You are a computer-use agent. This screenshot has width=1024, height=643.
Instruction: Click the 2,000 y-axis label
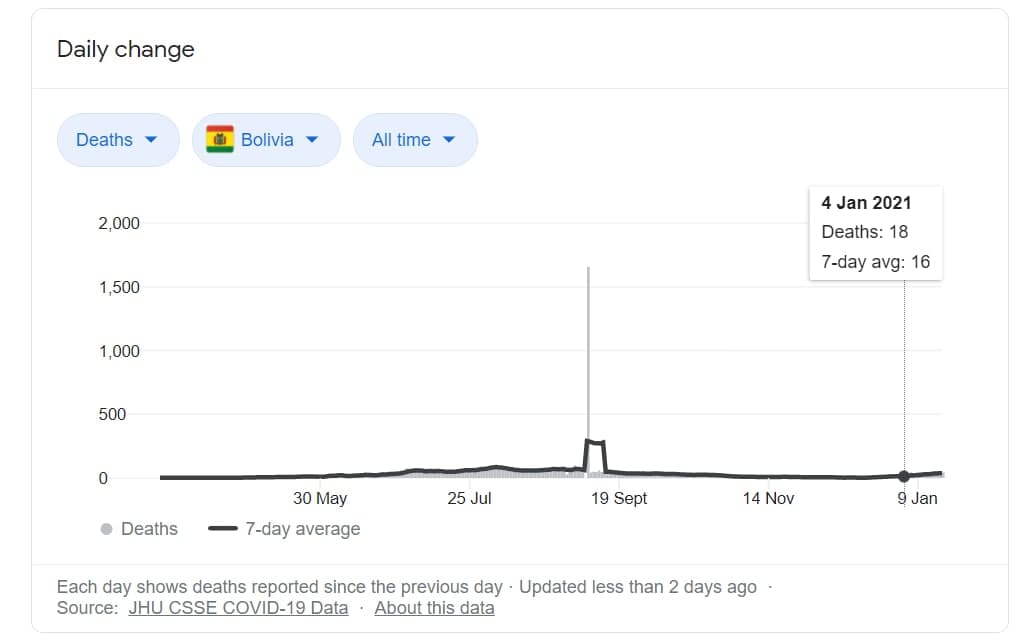click(118, 223)
